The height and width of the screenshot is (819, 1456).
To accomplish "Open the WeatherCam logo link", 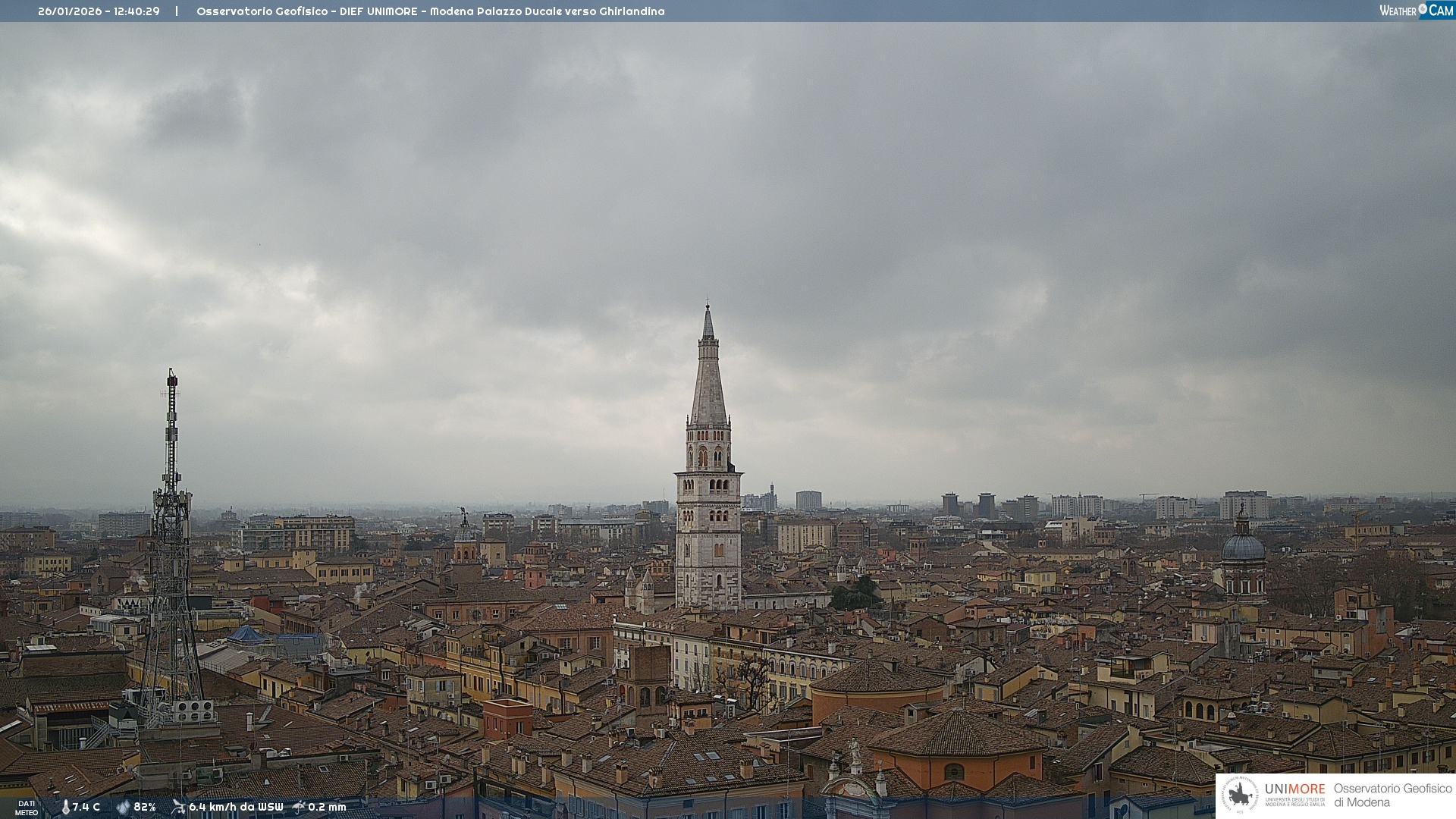I will pos(1415,10).
